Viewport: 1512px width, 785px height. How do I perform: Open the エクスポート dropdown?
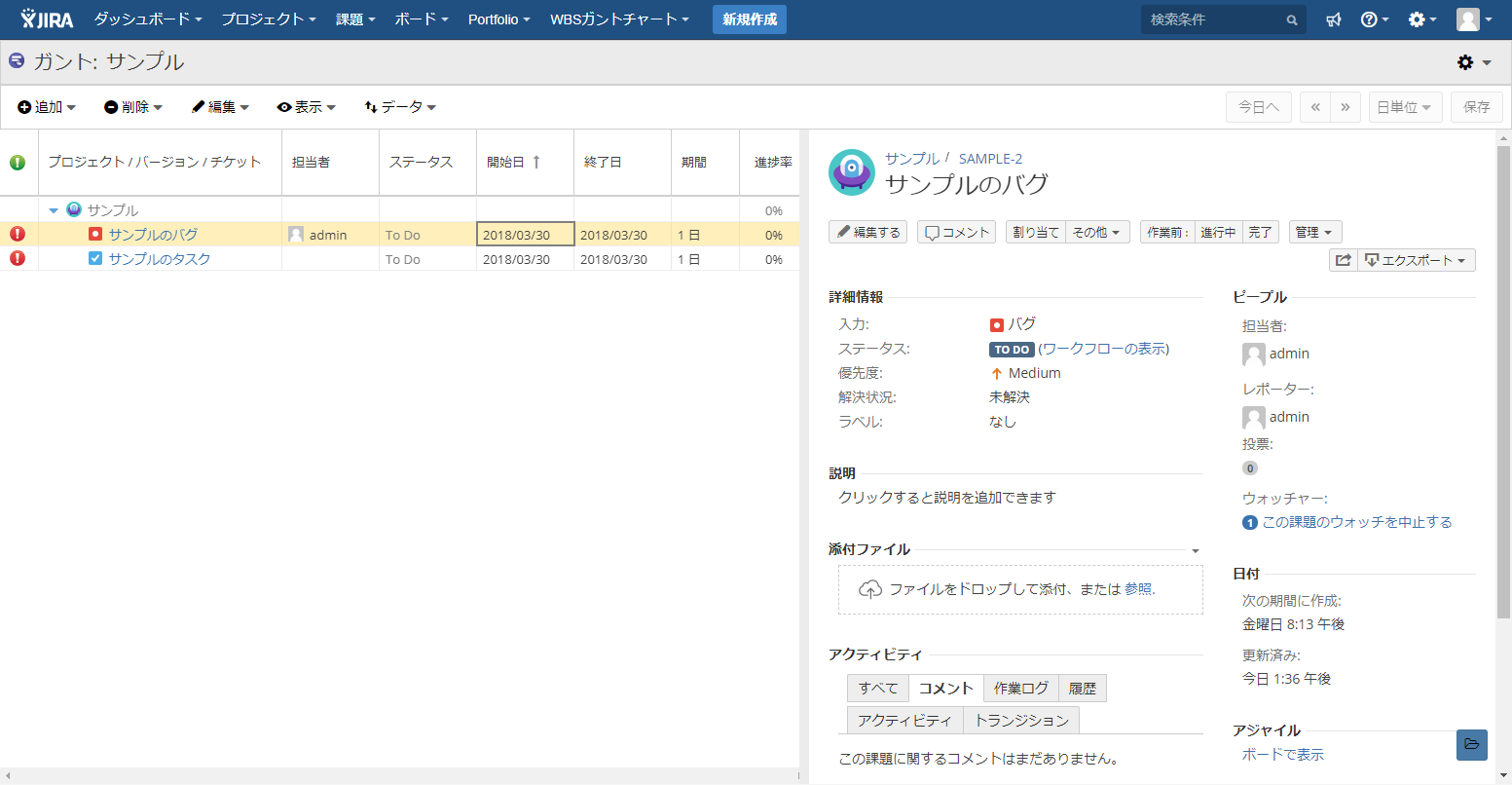pyautogui.click(x=1417, y=260)
